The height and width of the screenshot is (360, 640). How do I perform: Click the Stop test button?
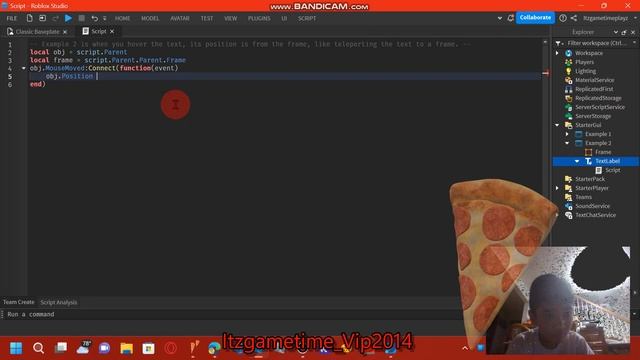coord(82,18)
